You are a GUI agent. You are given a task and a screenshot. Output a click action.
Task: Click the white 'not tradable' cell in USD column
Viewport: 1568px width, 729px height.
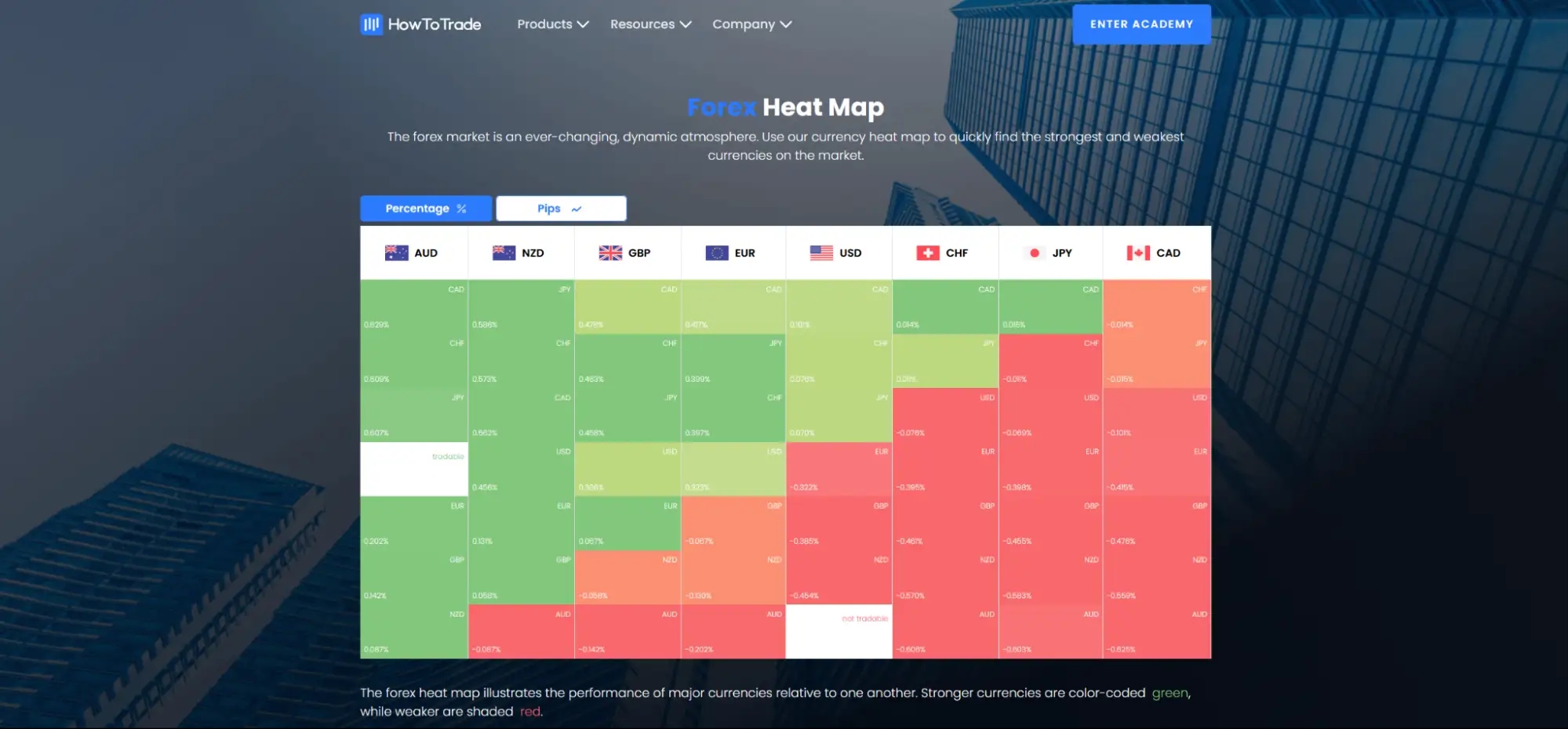click(x=839, y=631)
